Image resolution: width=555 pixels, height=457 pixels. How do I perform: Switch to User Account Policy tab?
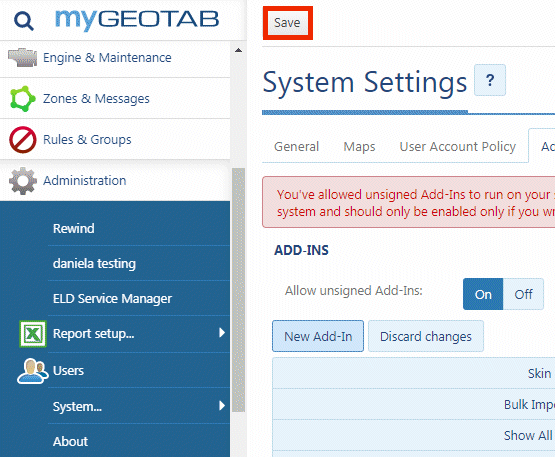tap(458, 147)
